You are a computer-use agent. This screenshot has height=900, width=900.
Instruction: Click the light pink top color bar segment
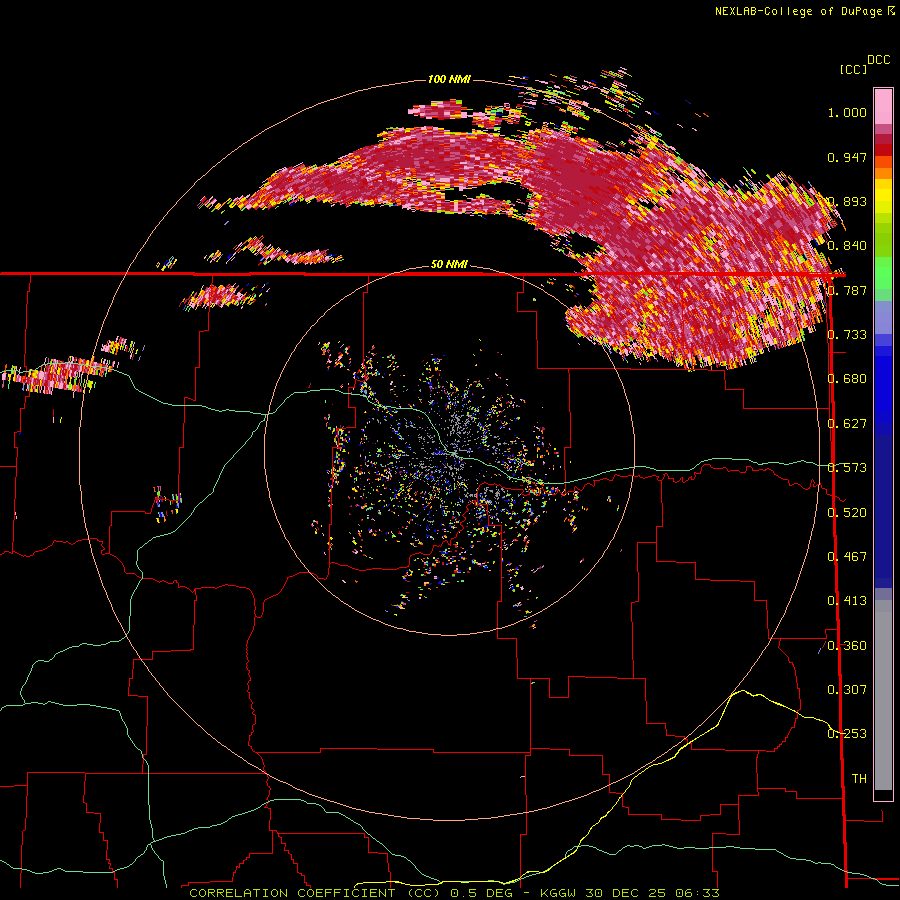point(883,106)
